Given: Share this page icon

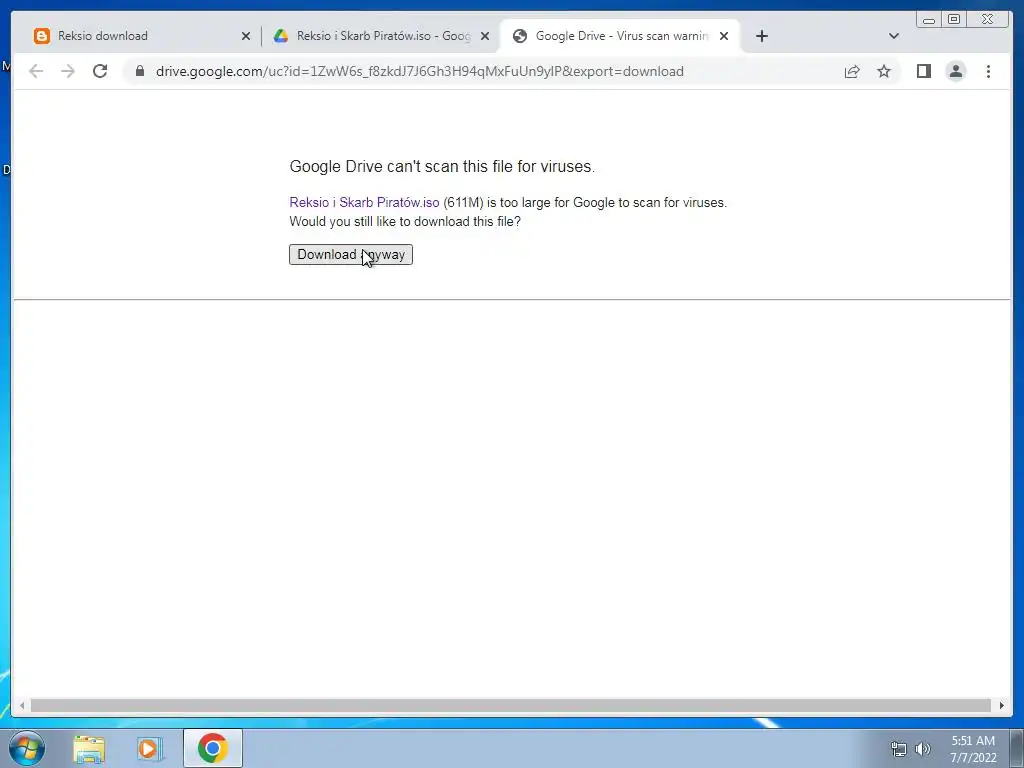Looking at the screenshot, I should (852, 71).
